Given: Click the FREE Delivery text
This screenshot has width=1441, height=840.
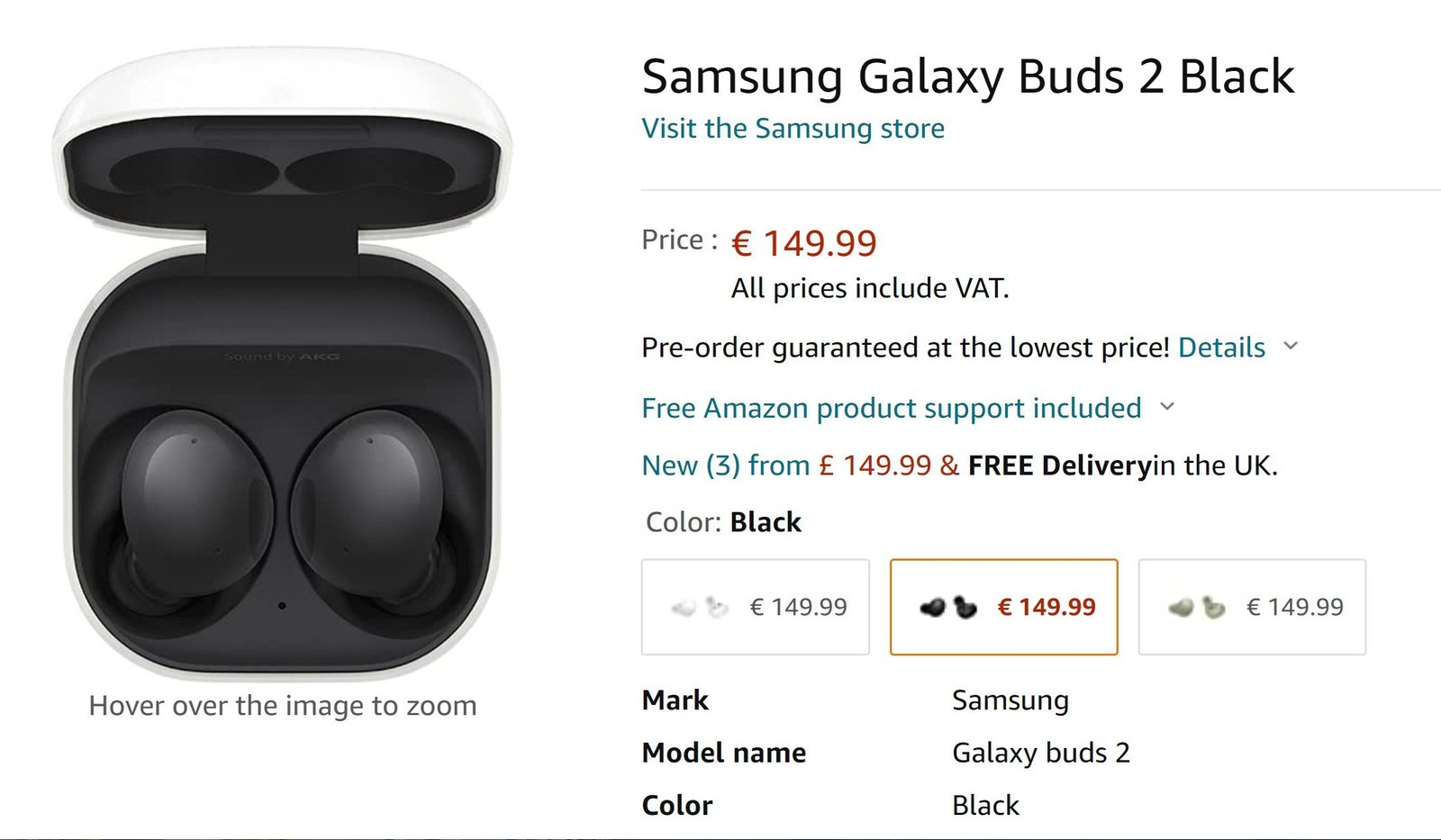Looking at the screenshot, I should pyautogui.click(x=1059, y=465).
